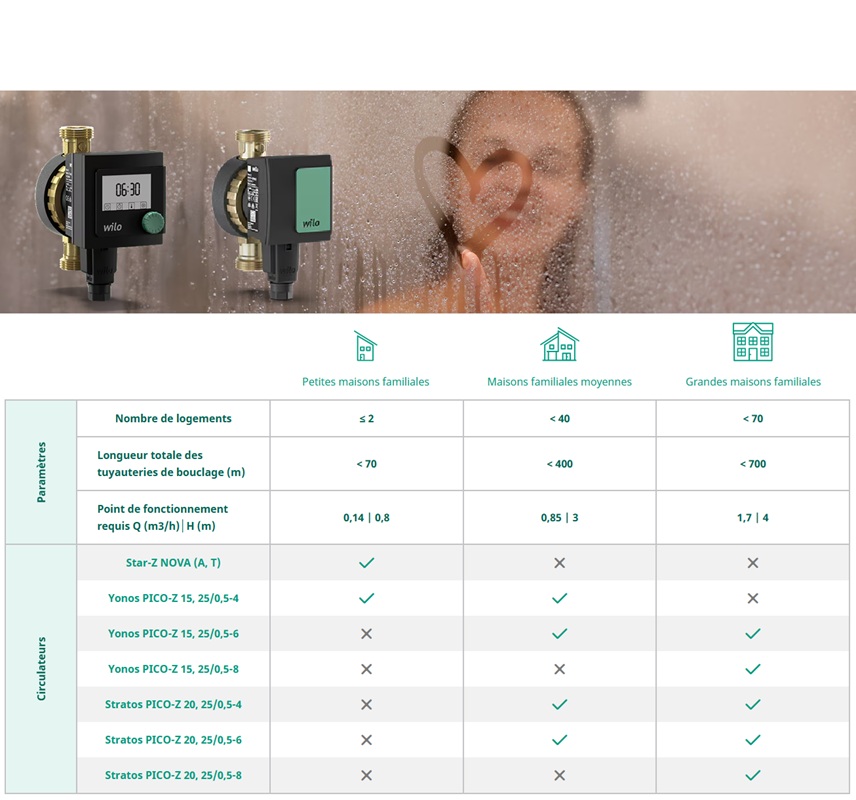
Task: Click Star-Z NOVA checkmark under Petites maisons
Action: point(366,563)
